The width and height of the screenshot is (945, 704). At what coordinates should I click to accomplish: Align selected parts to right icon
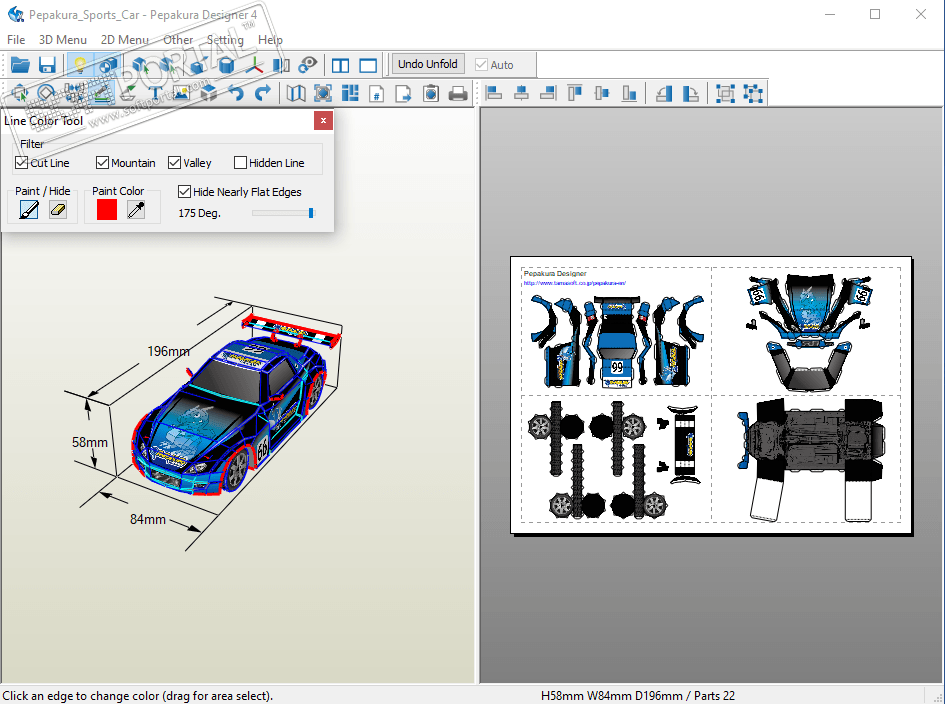(x=548, y=93)
